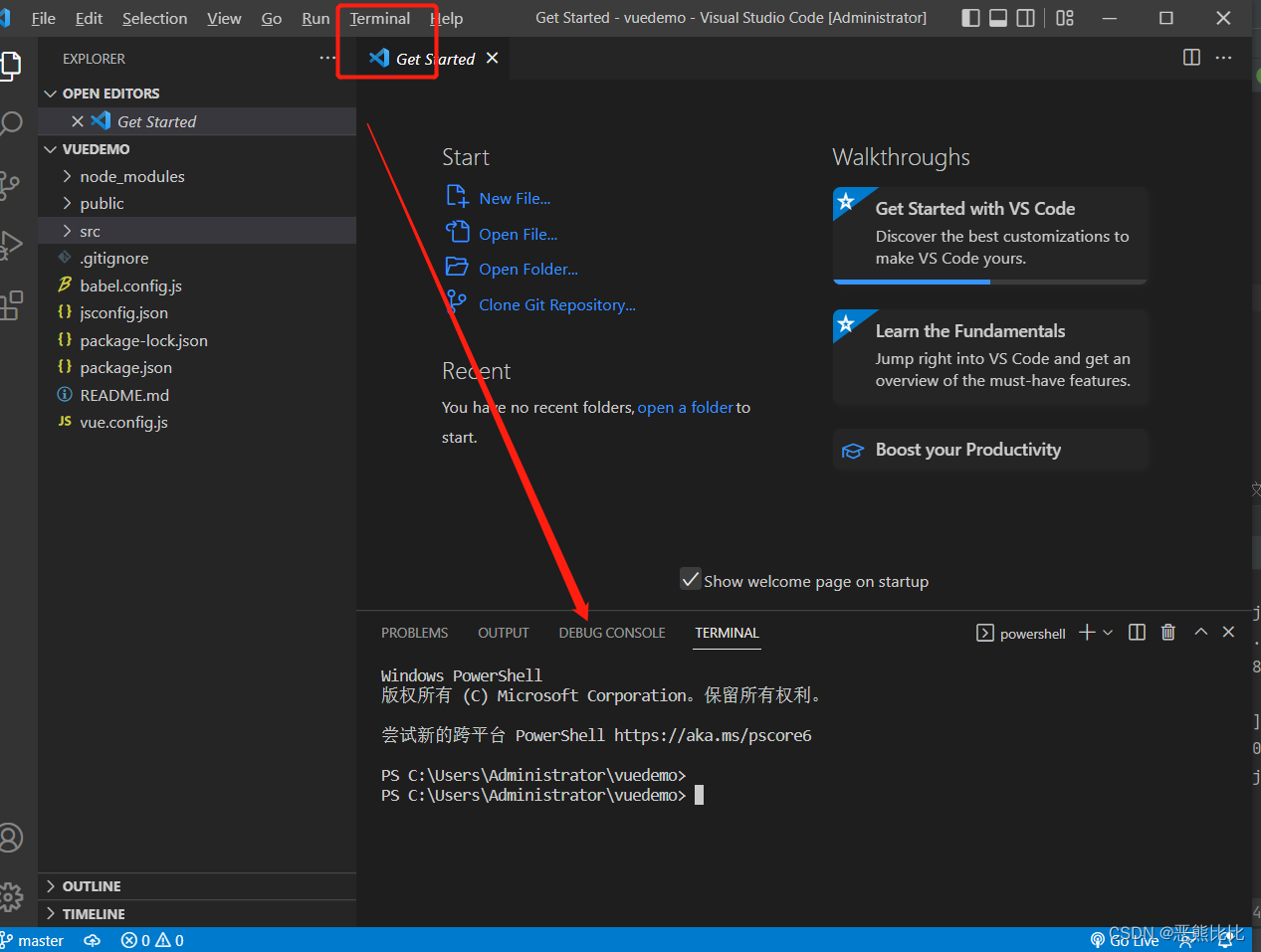Switch to the PROBLEMS tab

(x=414, y=633)
